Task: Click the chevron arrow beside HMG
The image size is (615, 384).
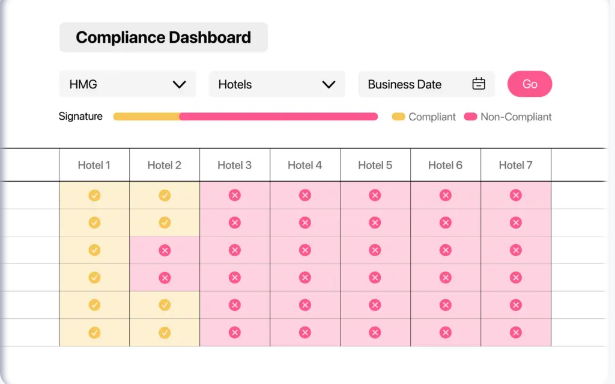Action: (x=179, y=84)
